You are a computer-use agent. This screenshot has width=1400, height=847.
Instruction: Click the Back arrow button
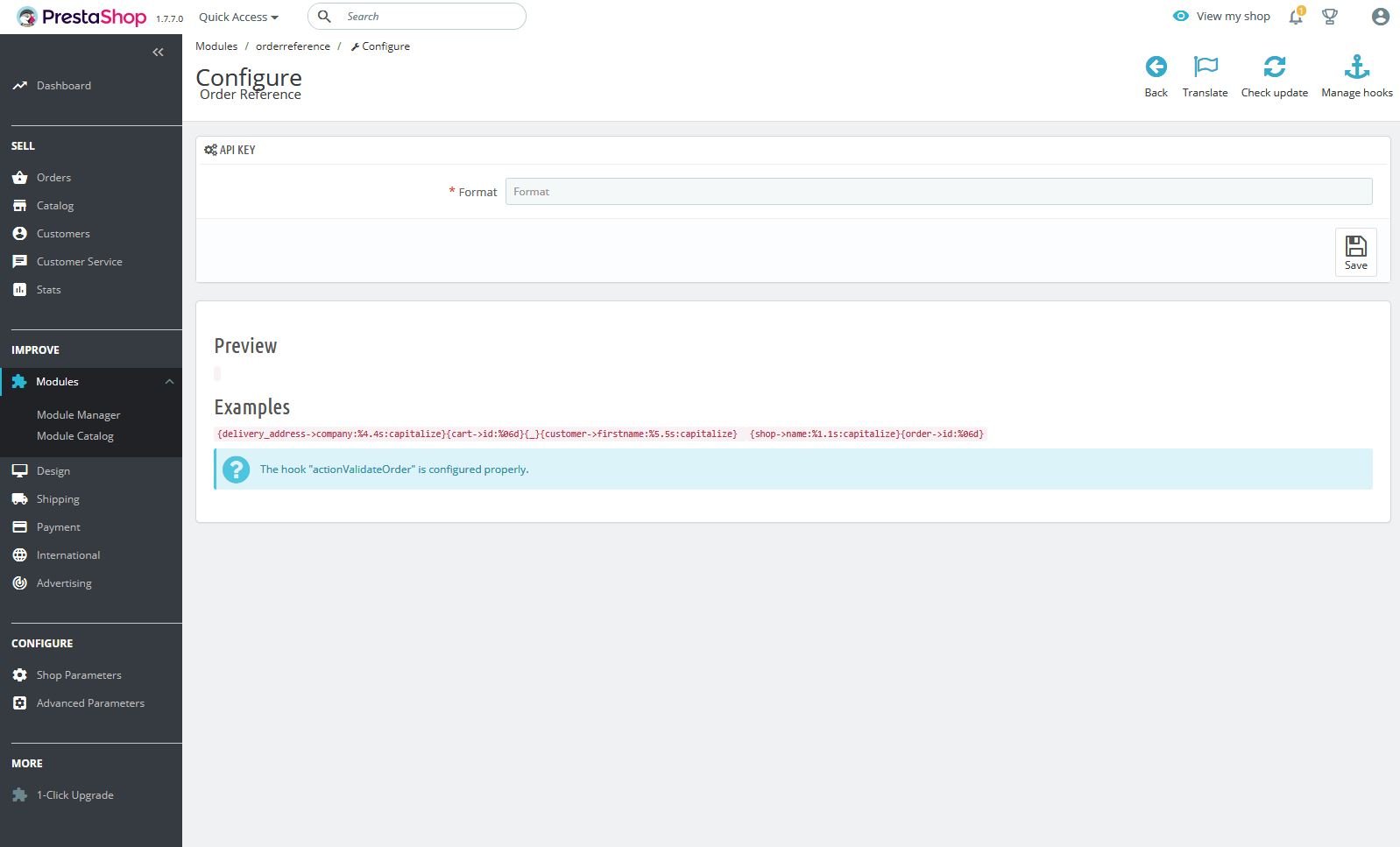1156,76
